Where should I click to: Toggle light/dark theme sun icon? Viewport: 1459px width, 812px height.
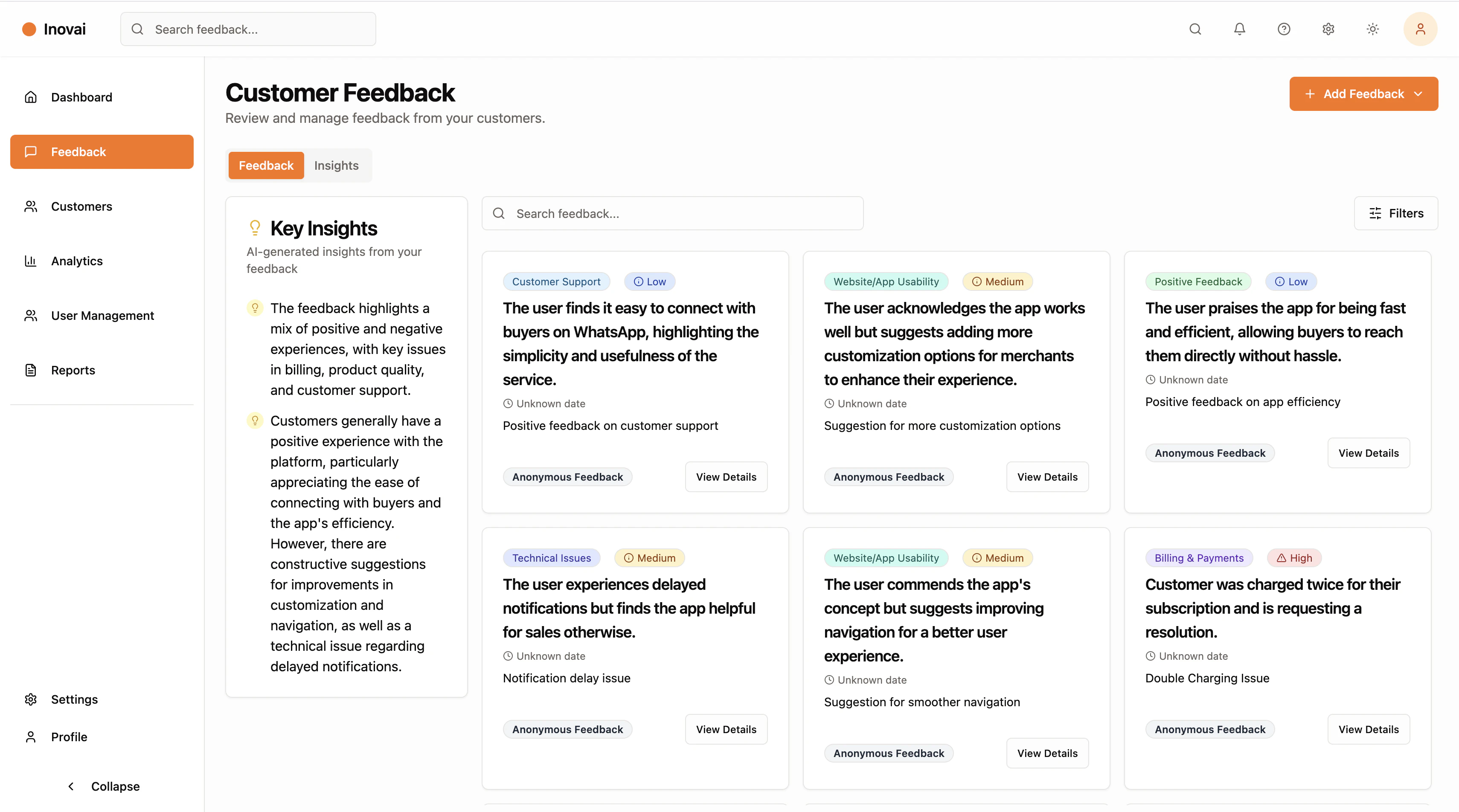(1372, 29)
